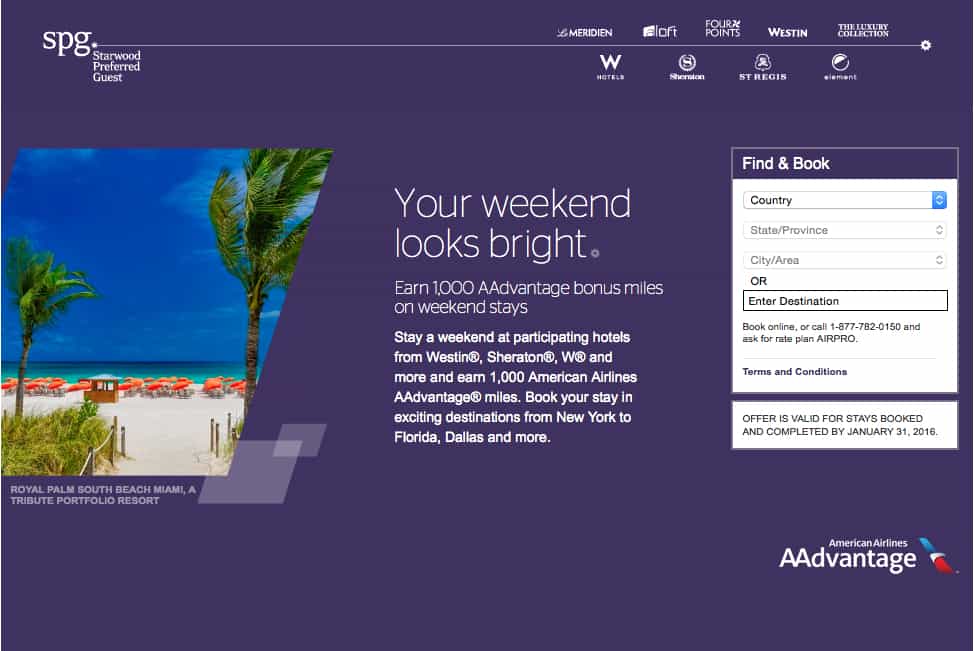This screenshot has width=974, height=651.
Task: Click the Royal Palm South Beach Miami caption
Action: [x=103, y=495]
